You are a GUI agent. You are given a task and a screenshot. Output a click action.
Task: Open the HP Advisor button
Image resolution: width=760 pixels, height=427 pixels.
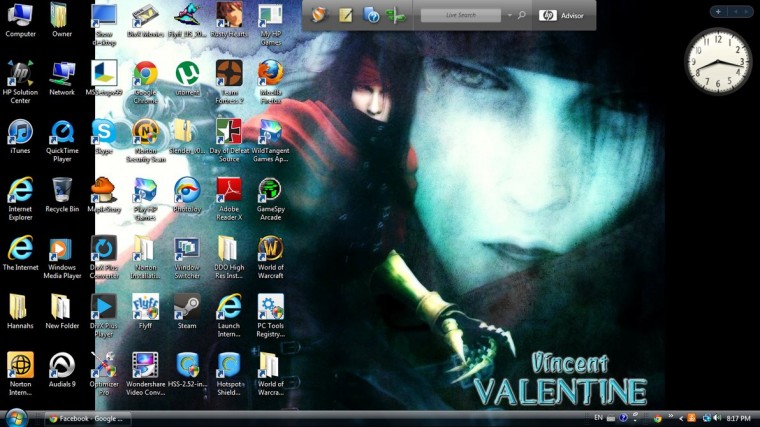[x=561, y=16]
